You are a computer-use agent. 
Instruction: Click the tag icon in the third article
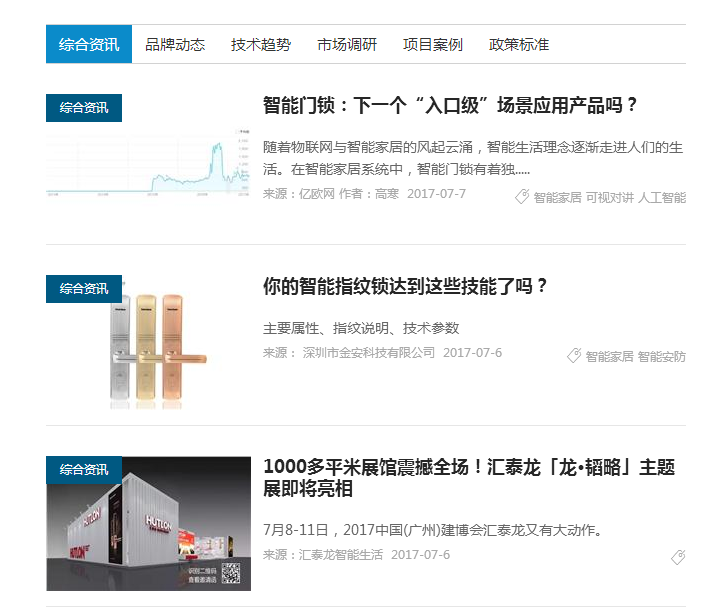[678, 557]
